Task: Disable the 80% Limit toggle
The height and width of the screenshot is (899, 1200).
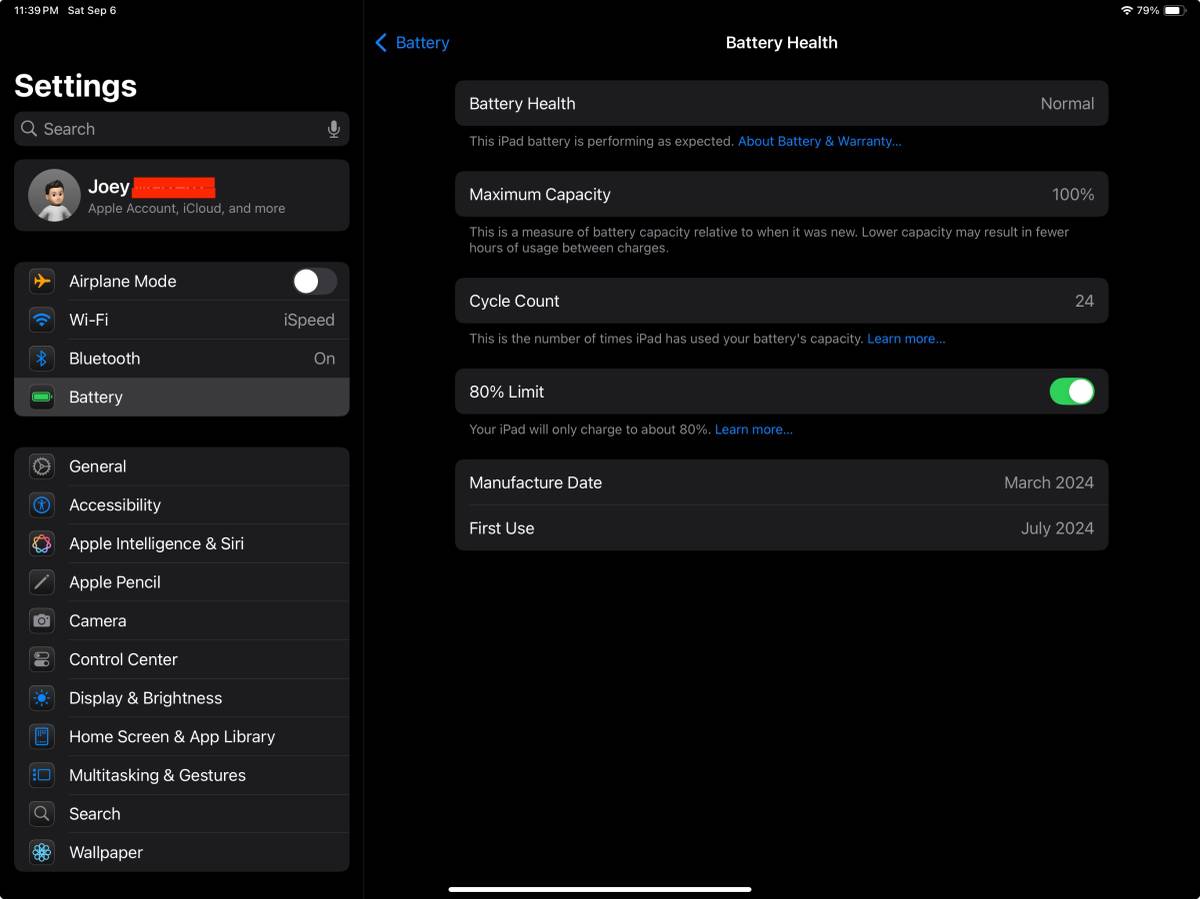Action: [x=1071, y=392]
